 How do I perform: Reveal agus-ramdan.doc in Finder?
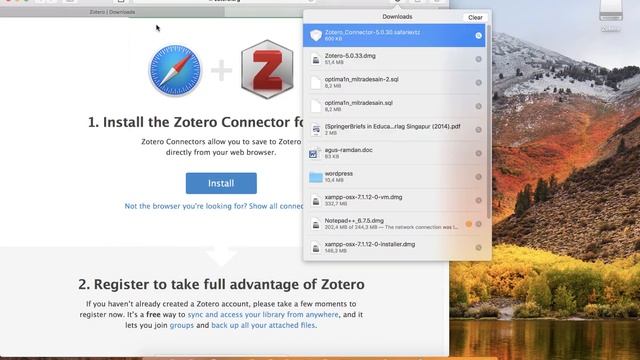click(x=478, y=153)
